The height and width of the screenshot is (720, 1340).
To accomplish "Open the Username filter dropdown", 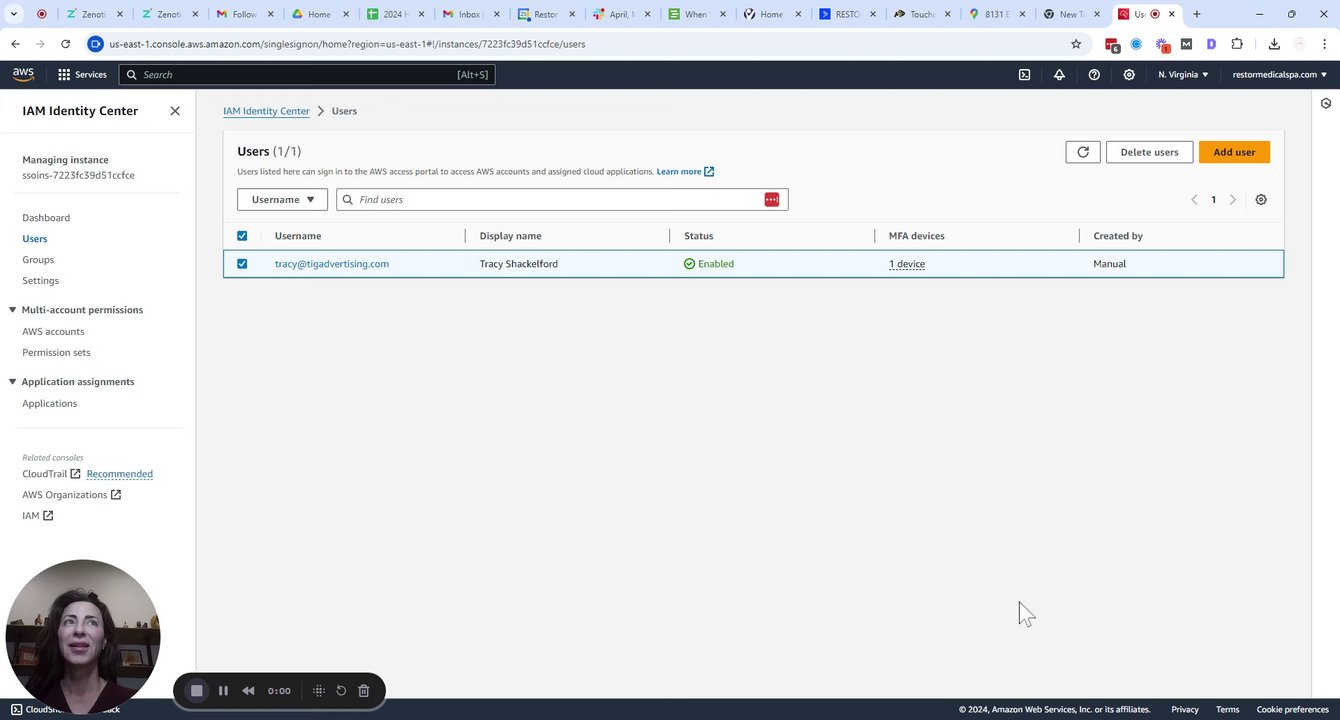I will [x=282, y=199].
